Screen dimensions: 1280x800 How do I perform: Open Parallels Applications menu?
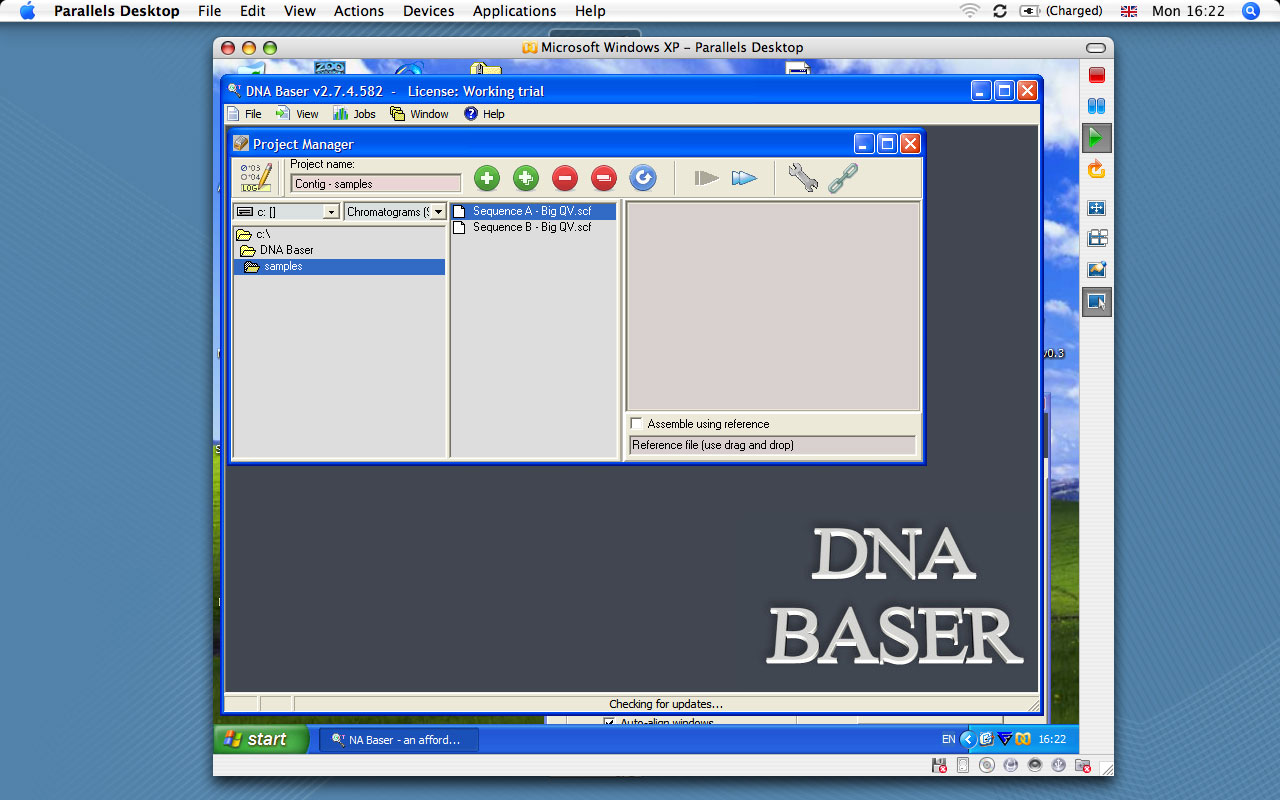pos(514,11)
